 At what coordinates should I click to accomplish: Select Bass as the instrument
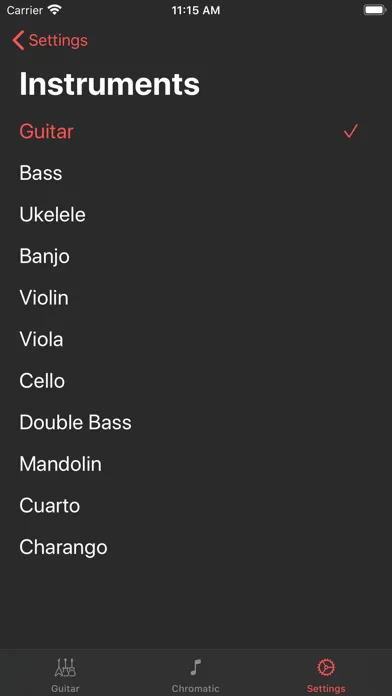(x=196, y=173)
